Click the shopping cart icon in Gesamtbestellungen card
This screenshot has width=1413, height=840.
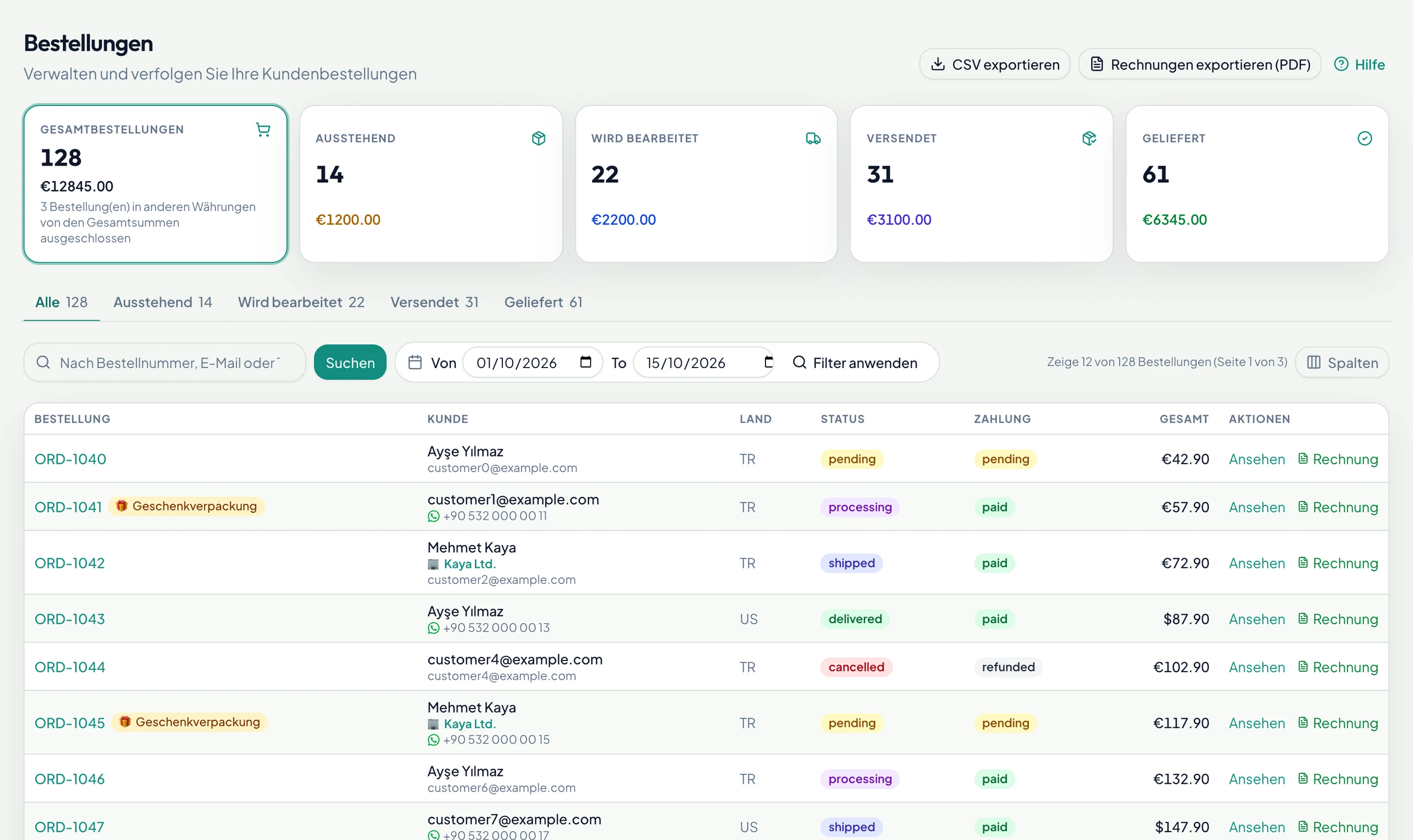[263, 130]
